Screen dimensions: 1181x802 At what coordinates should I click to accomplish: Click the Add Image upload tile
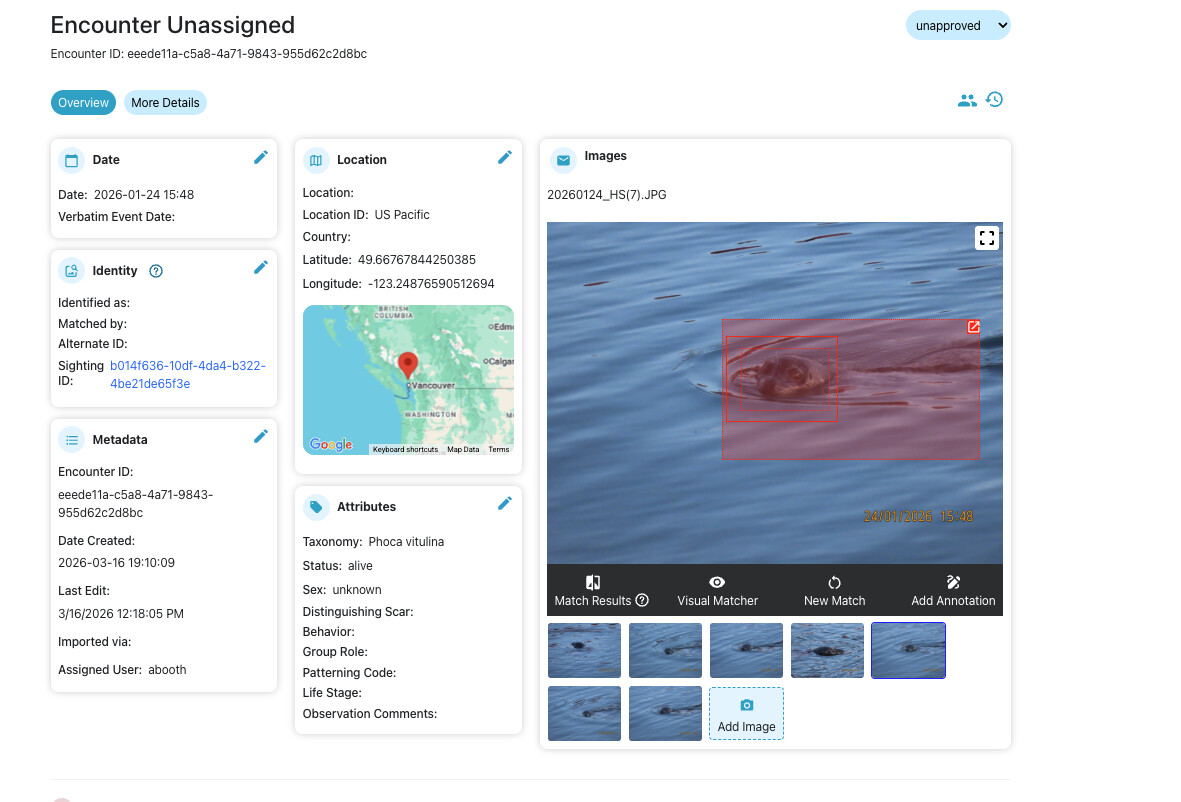[746, 713]
